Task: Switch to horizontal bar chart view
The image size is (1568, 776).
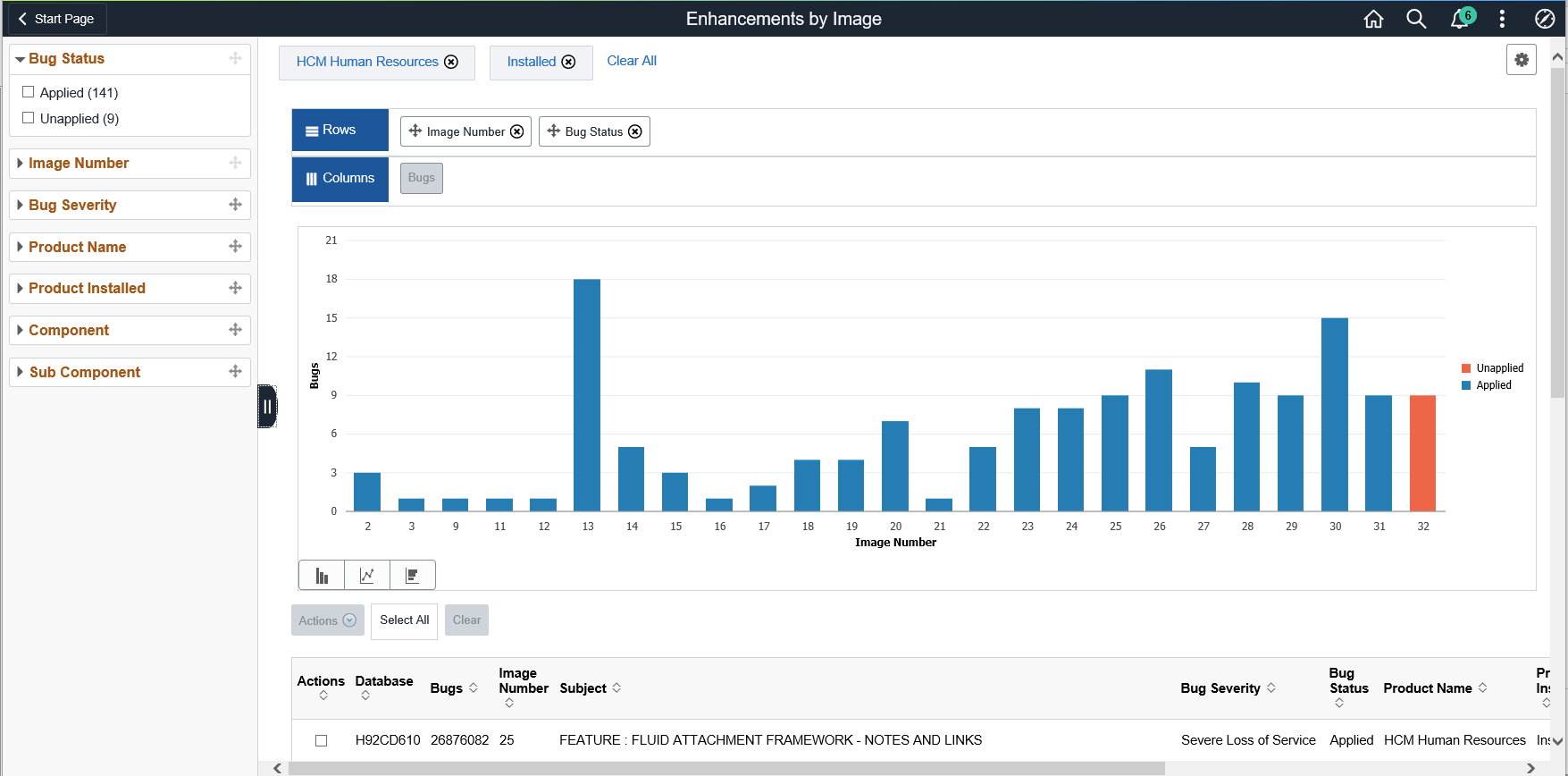Action: [x=413, y=576]
